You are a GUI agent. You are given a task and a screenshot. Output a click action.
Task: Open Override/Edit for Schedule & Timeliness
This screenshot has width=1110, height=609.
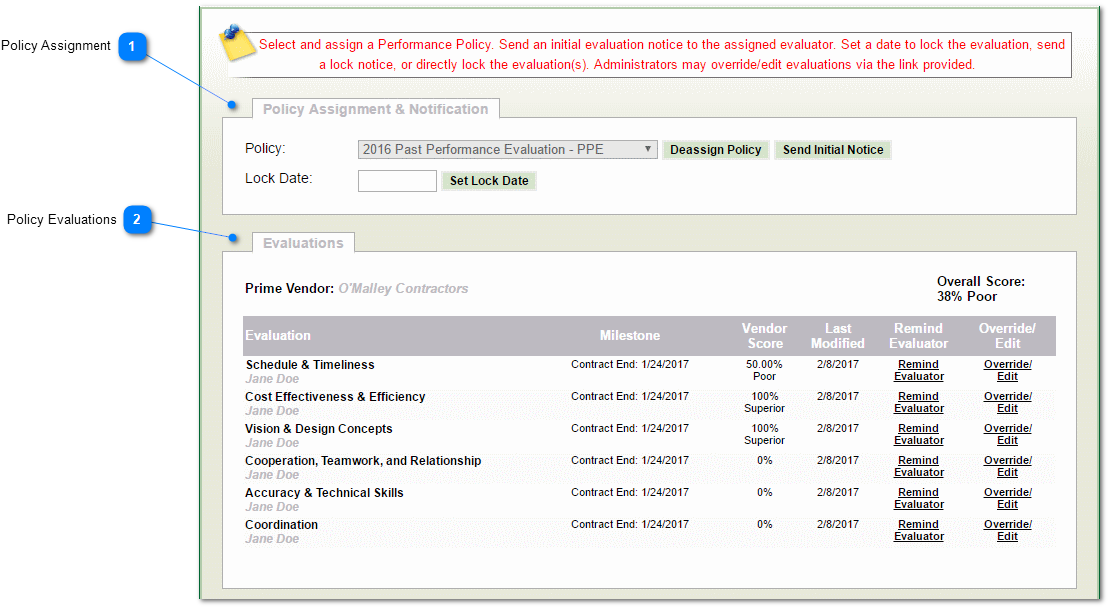[x=1007, y=371]
